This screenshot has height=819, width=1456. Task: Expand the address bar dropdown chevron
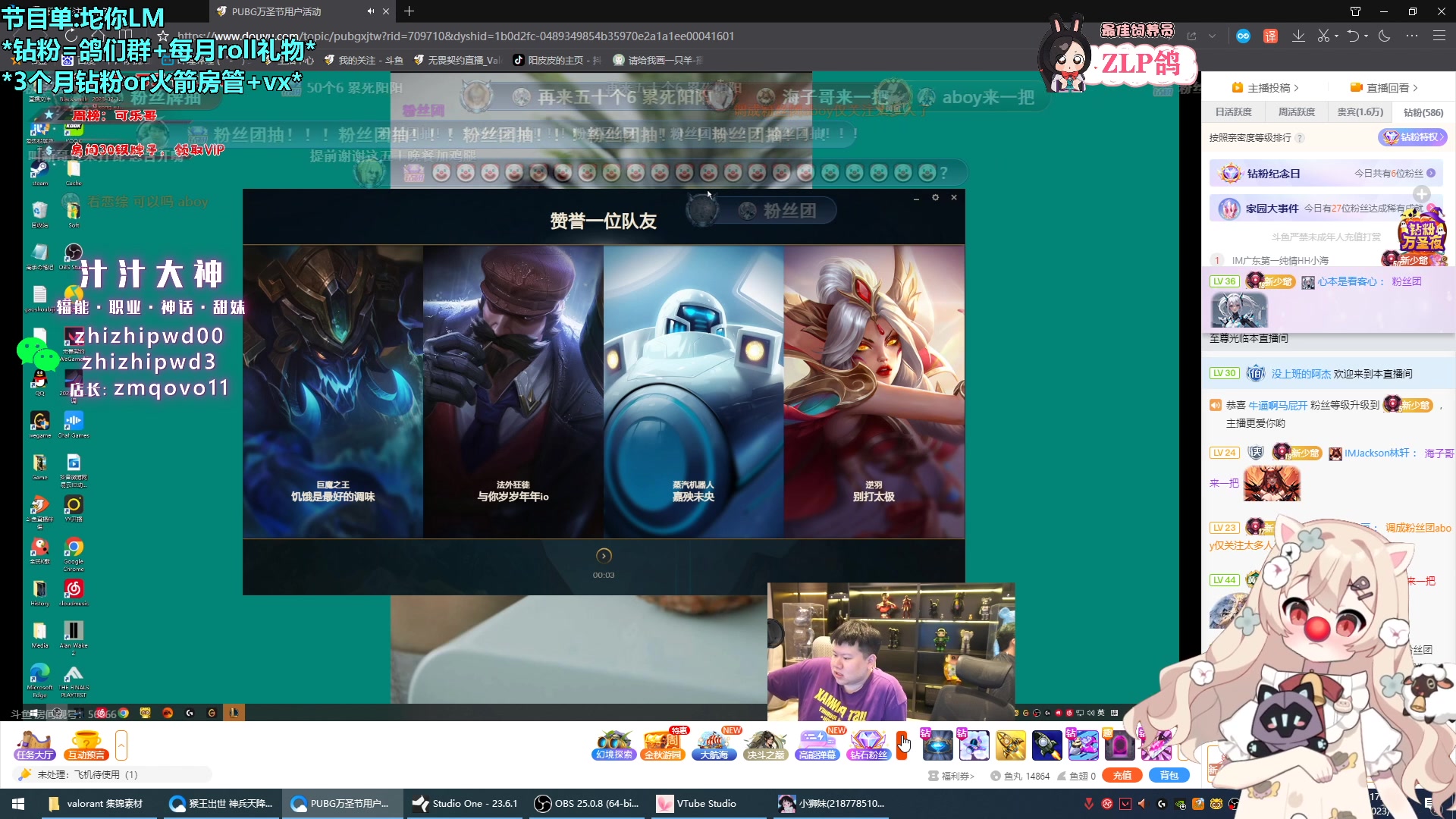click(x=1212, y=36)
